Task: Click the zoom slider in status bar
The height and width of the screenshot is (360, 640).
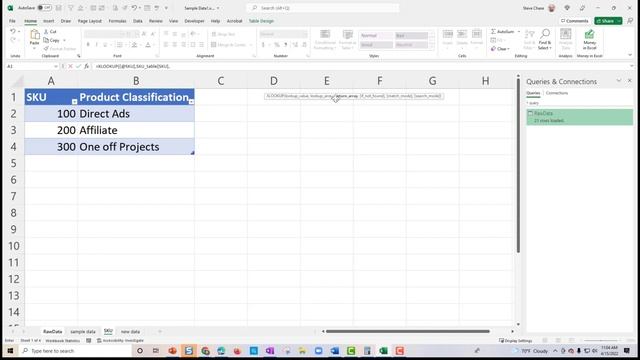Action: [600, 340]
